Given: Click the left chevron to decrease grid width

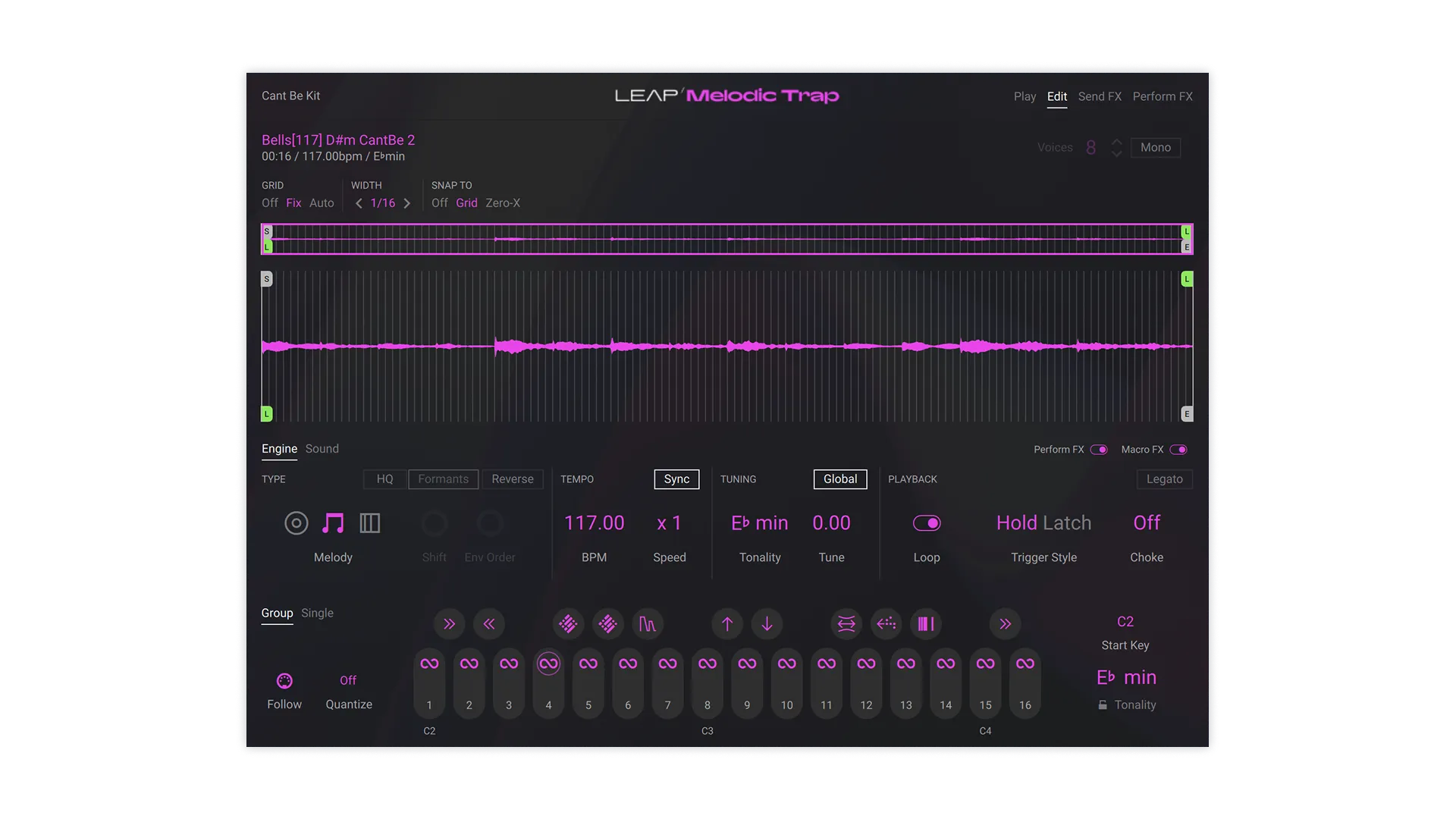Looking at the screenshot, I should [x=359, y=203].
